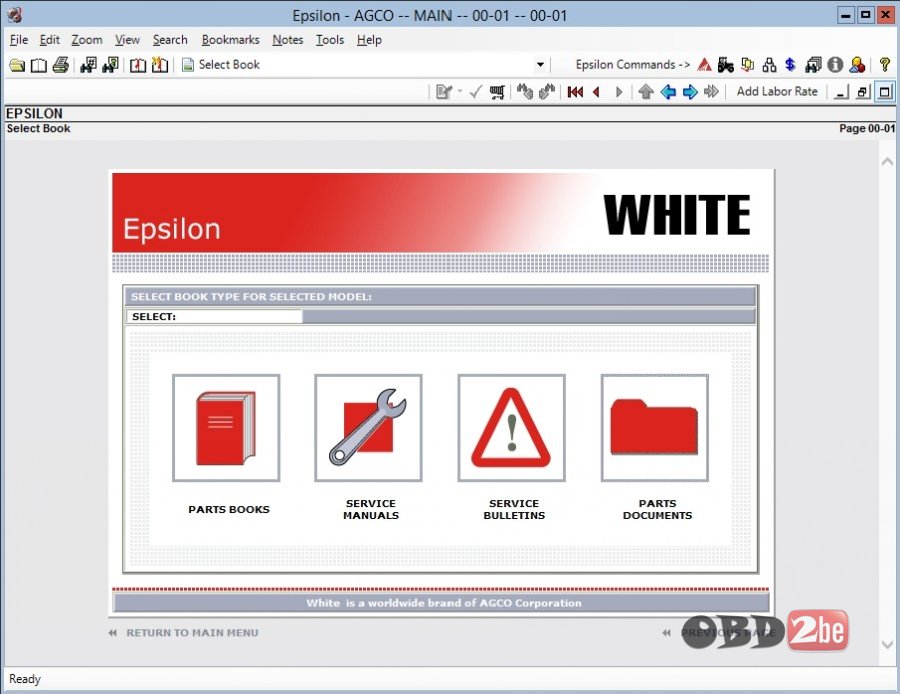
Task: Click the gray up arrow icon
Action: coord(646,92)
